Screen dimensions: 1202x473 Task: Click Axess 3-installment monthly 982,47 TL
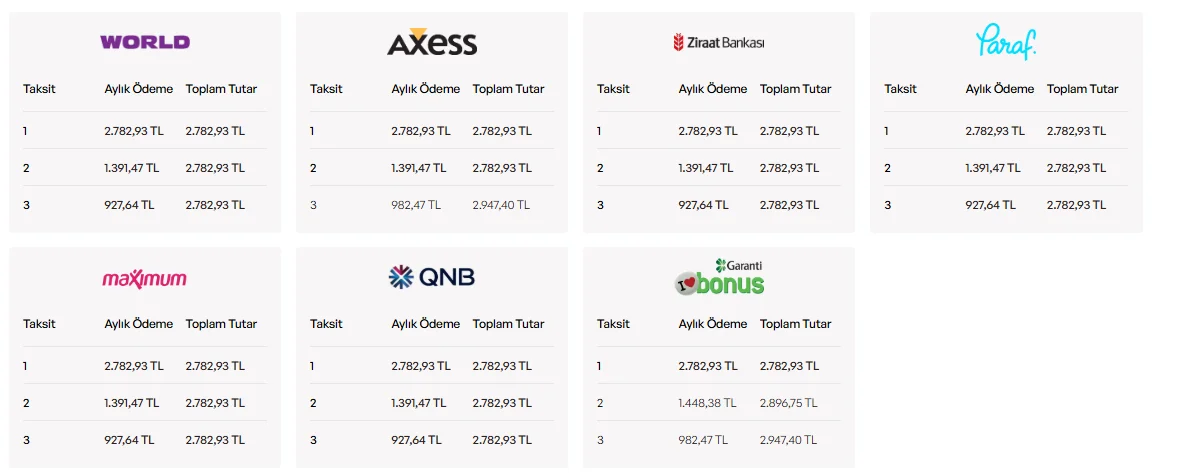[416, 205]
